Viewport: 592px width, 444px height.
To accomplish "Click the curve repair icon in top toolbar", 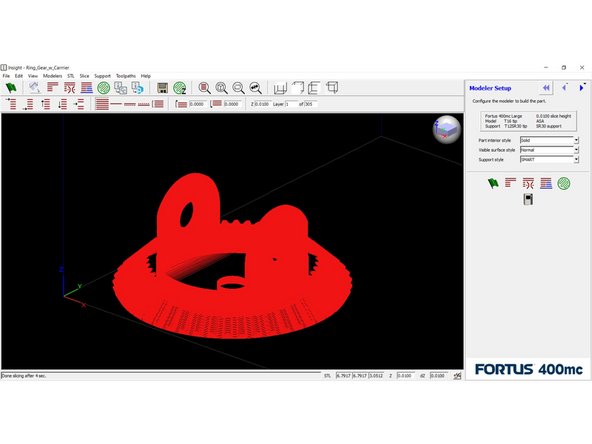I will click(x=69, y=88).
